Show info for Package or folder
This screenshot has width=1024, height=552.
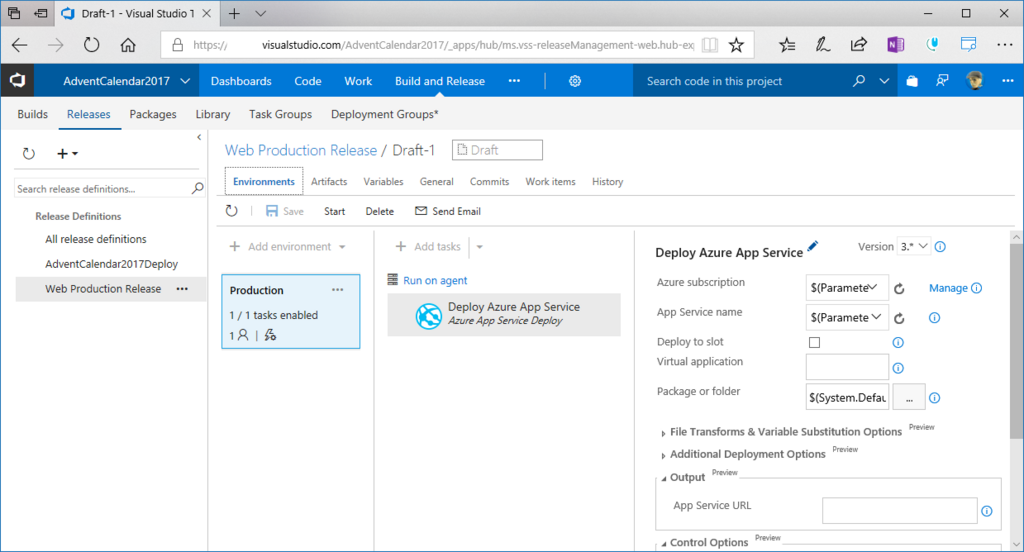tap(935, 398)
